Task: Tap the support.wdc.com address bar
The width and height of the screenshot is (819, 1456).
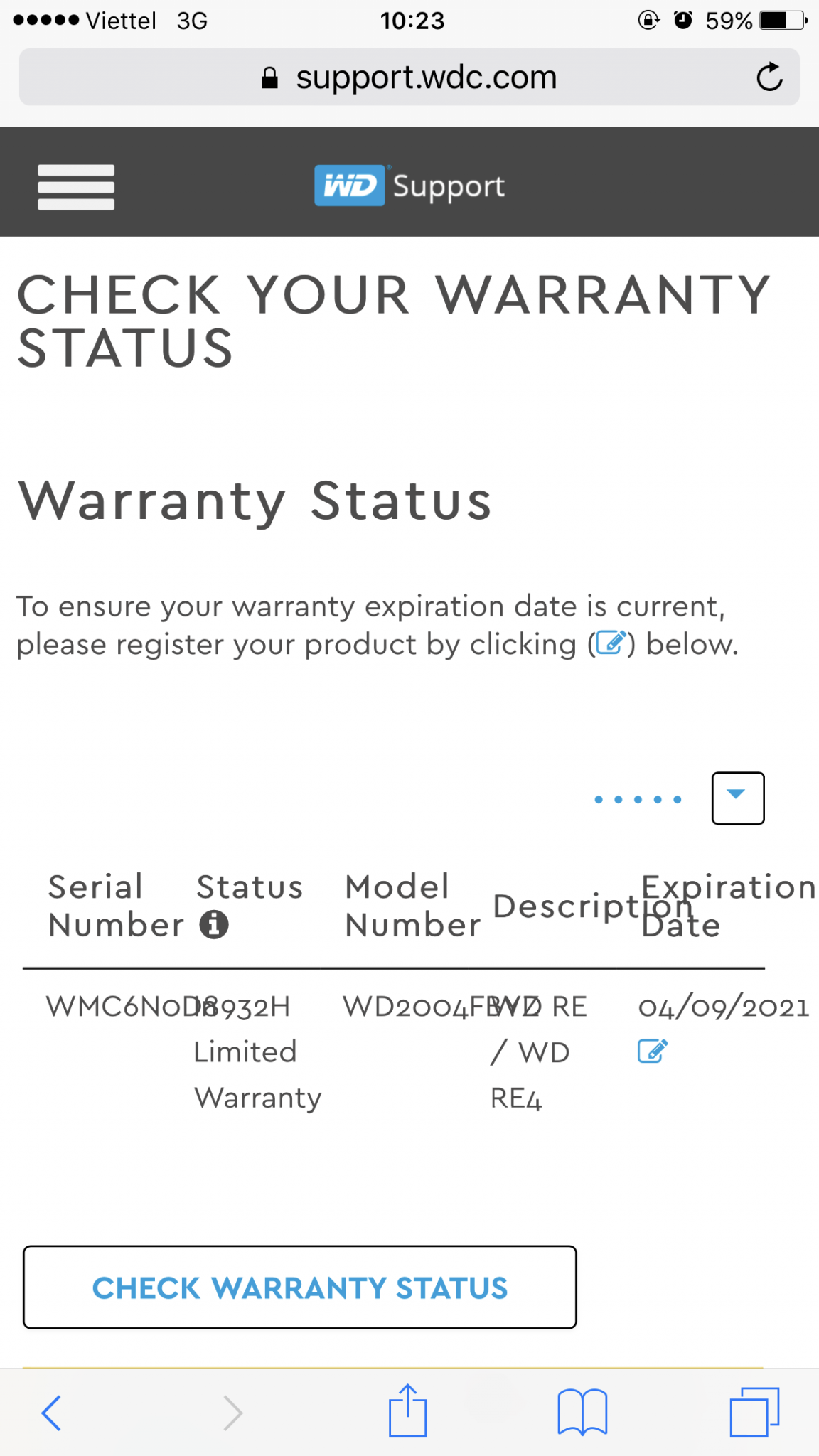Action: [409, 77]
